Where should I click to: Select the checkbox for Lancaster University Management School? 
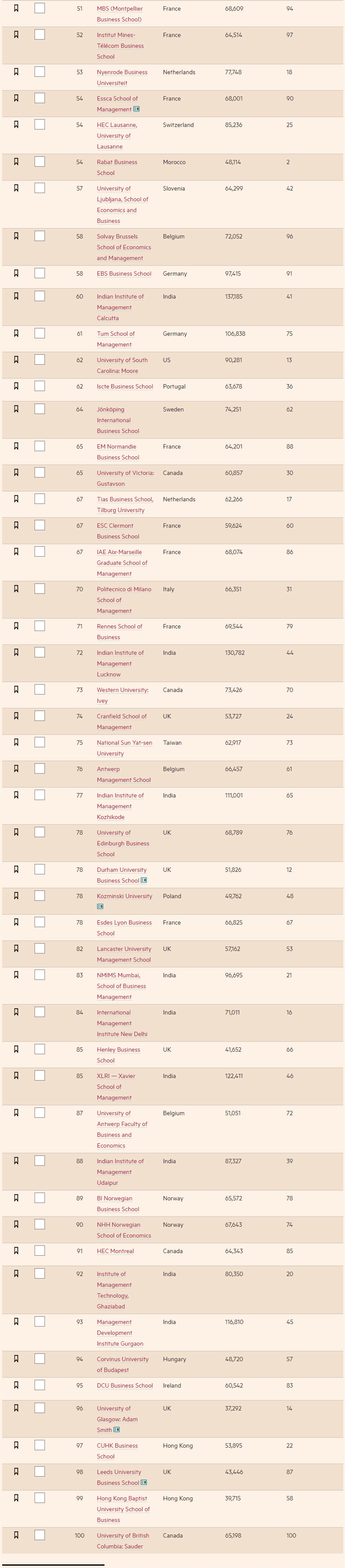click(x=40, y=948)
